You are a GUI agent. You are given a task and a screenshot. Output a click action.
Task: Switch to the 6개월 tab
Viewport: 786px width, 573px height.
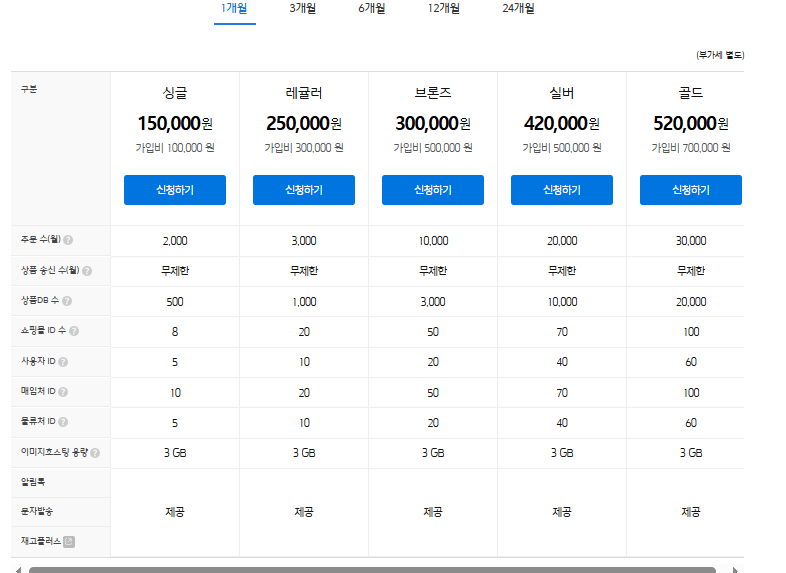[x=371, y=9]
